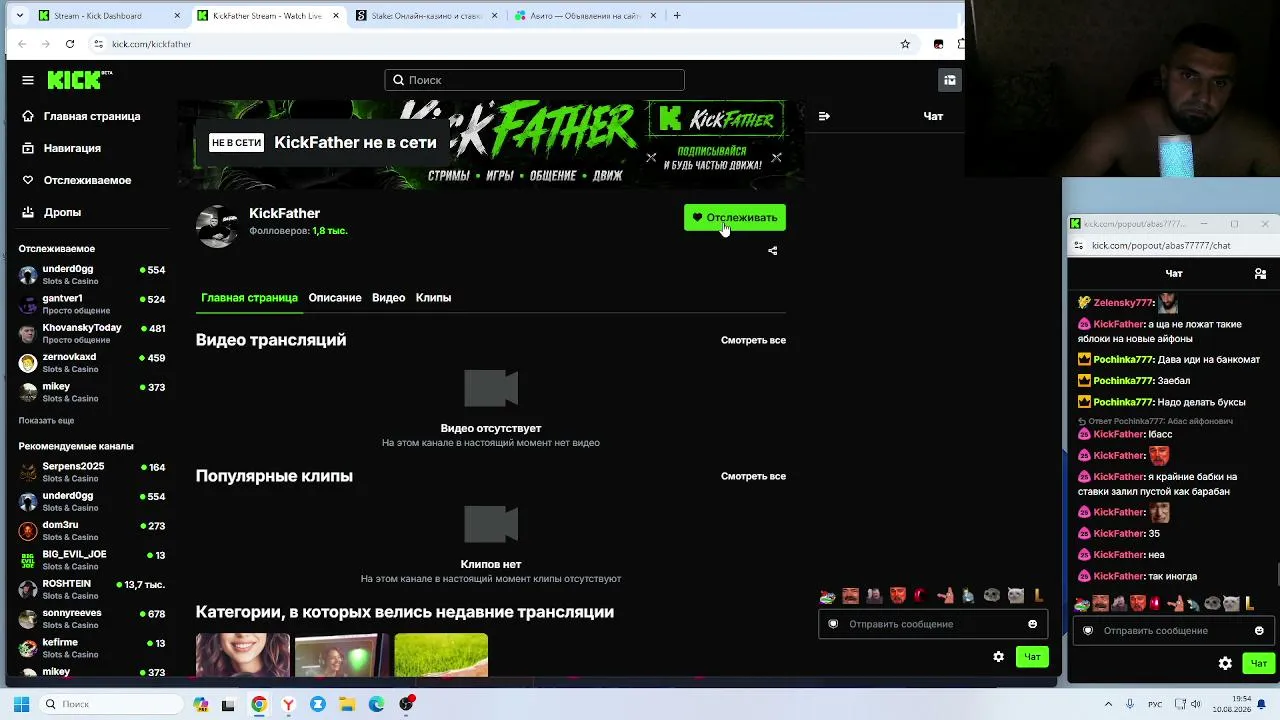Screen dimensions: 1280x720
Task: Open the emoji picker in main chat input
Action: click(1032, 624)
